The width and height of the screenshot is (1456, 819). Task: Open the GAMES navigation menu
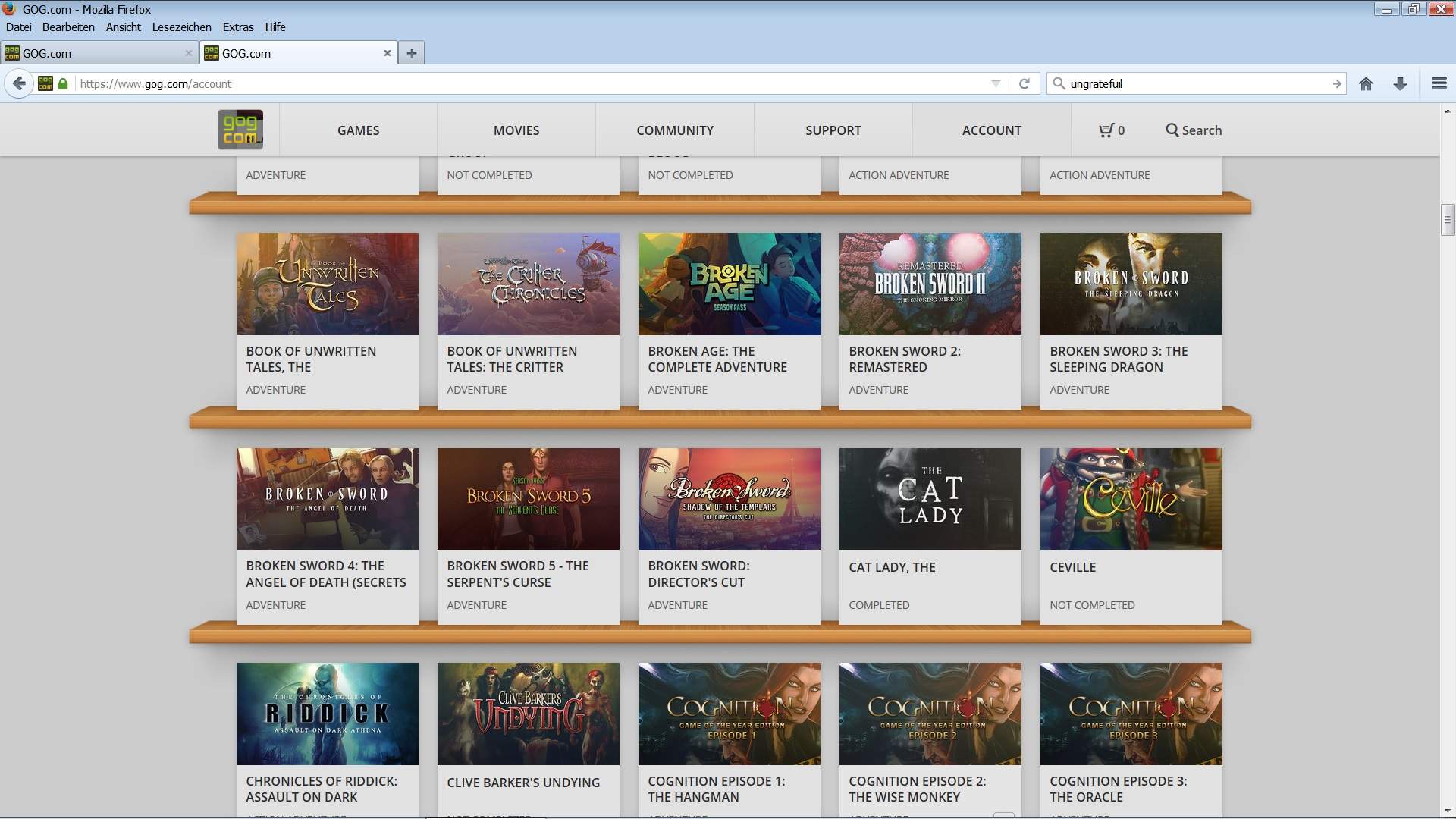pyautogui.click(x=358, y=130)
